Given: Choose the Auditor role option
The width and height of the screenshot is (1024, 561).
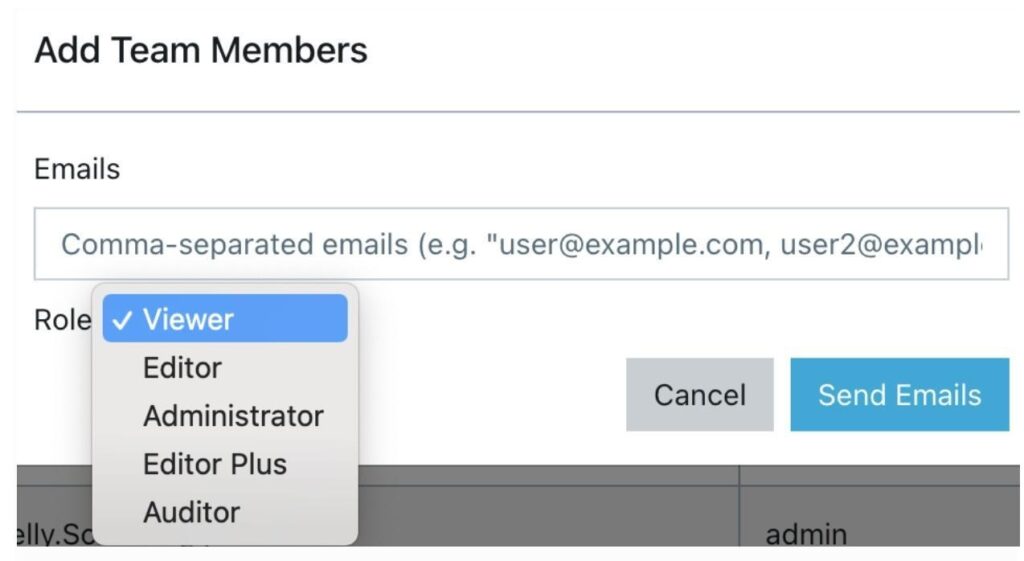Looking at the screenshot, I should tap(191, 512).
